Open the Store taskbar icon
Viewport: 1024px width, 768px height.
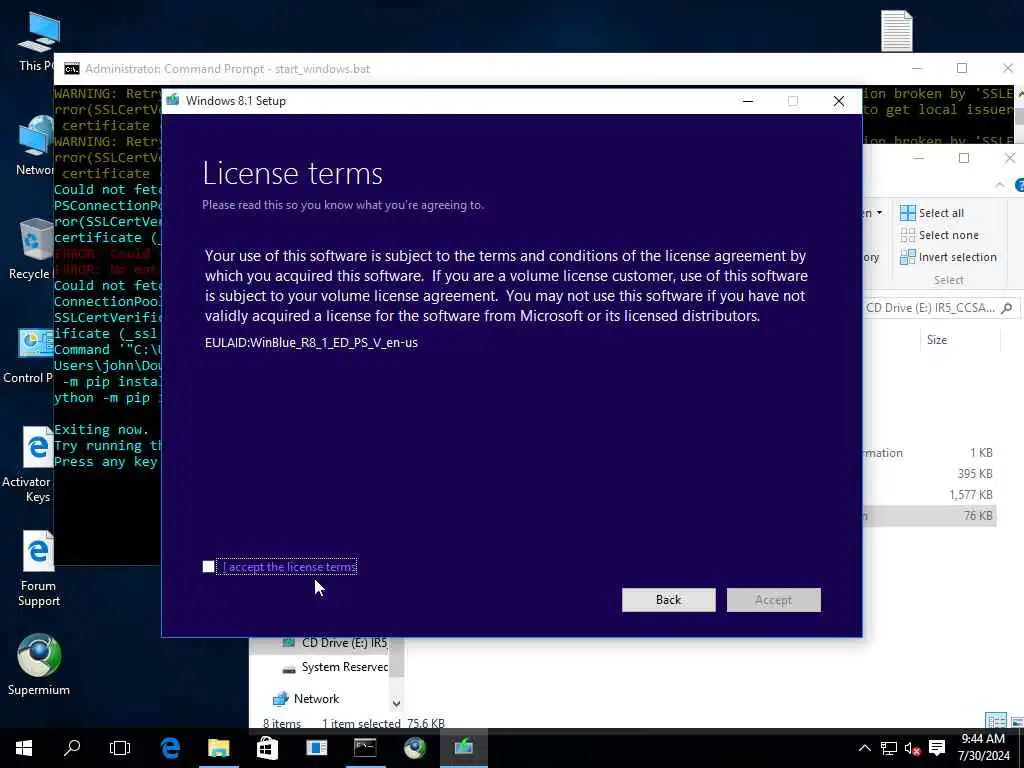tap(267, 748)
